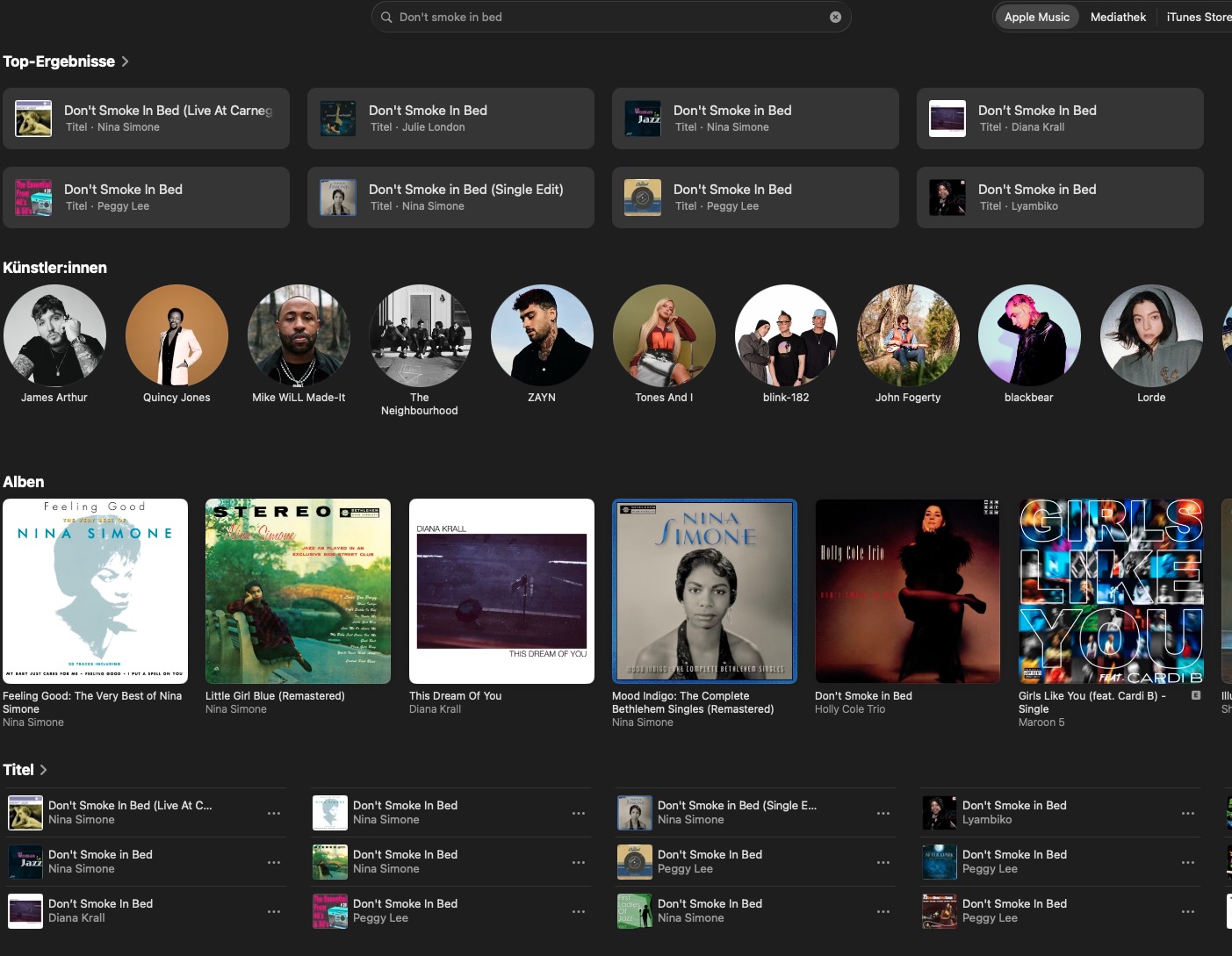Screen dimensions: 1232x956
Task: Click the explicit badge on Girls Like You
Action: [x=1195, y=695]
